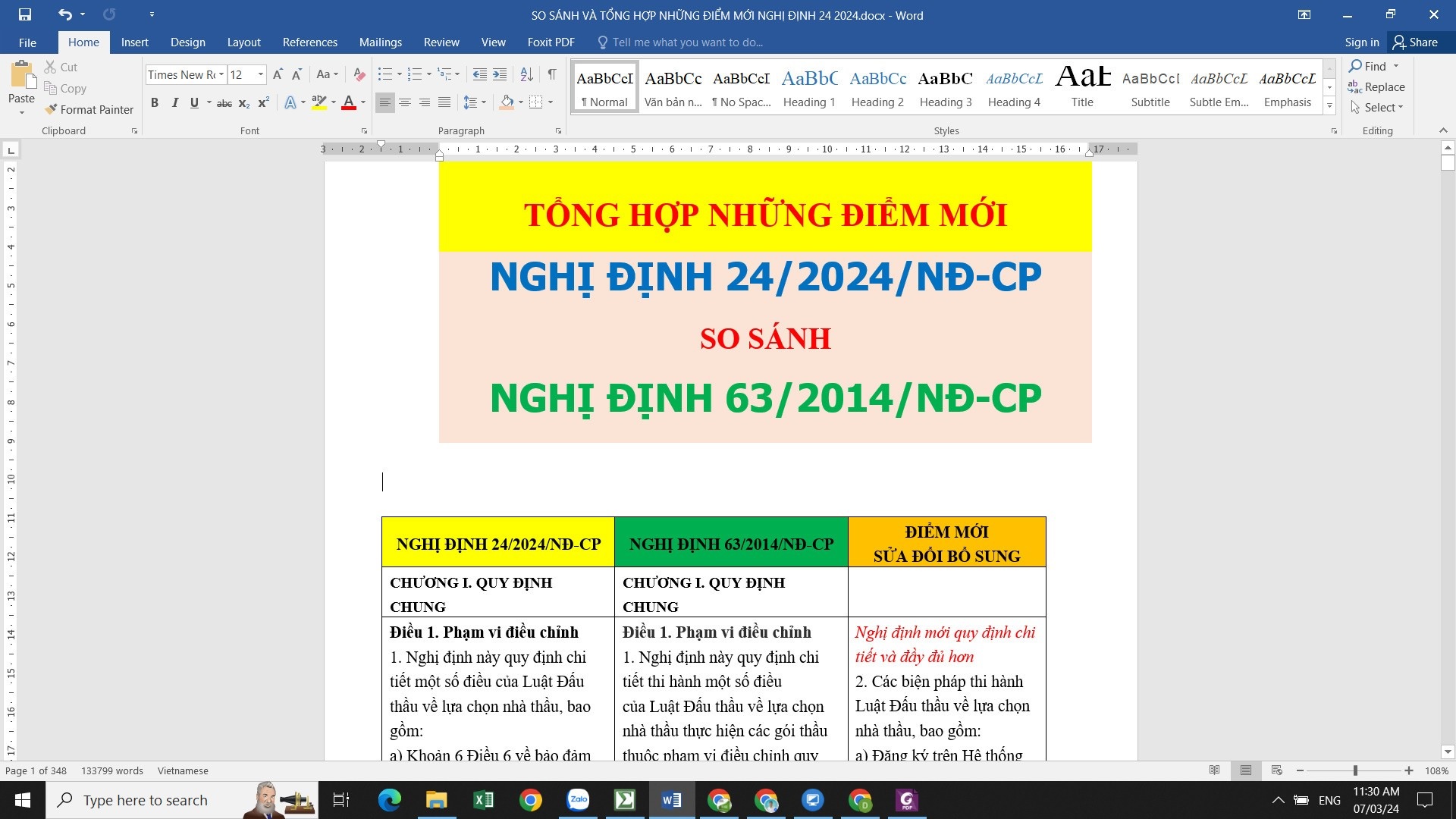Apply Sort ordering with the Sort icon
Screen dimensions: 1456x819
(x=526, y=74)
